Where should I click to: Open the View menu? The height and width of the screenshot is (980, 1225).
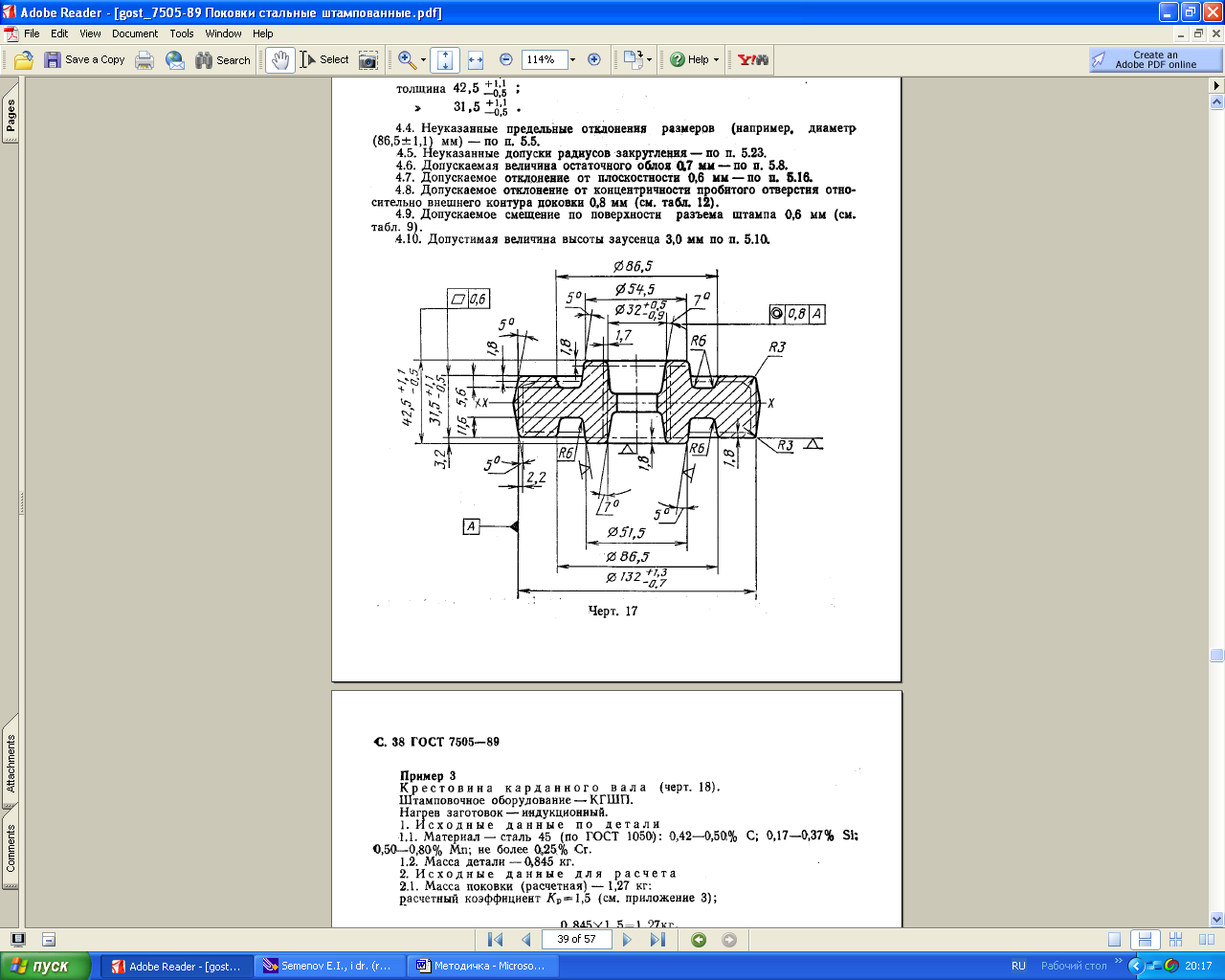pyautogui.click(x=90, y=33)
